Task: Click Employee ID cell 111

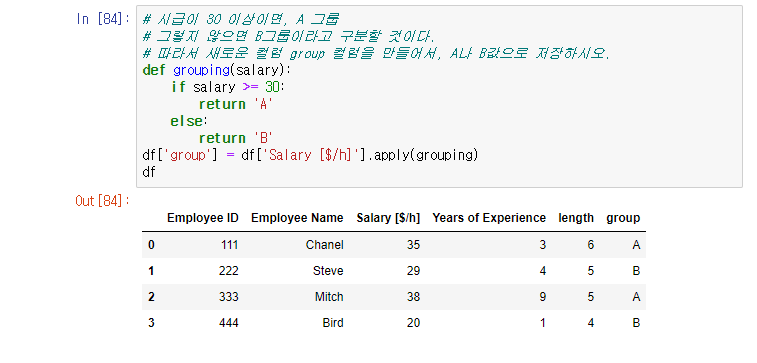Action: point(230,245)
